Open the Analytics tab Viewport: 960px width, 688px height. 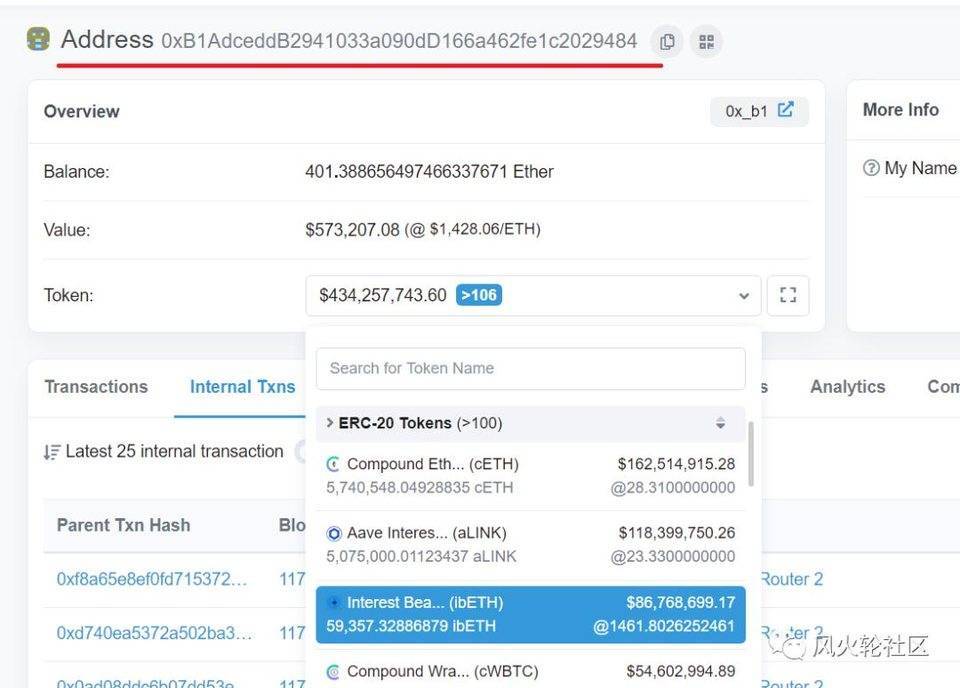pyautogui.click(x=847, y=386)
